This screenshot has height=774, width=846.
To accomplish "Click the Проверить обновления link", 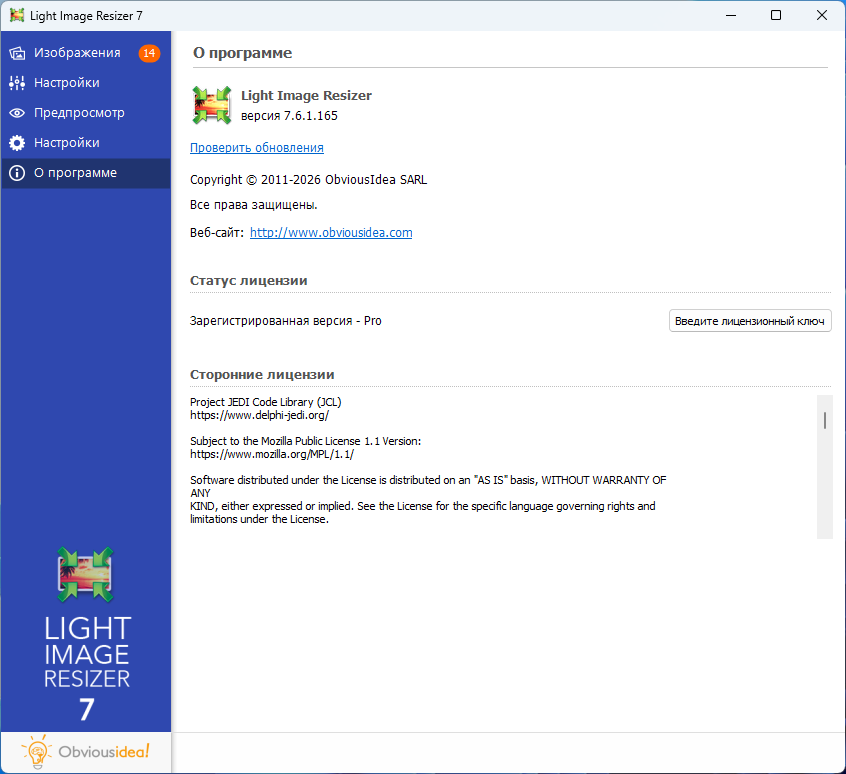I will point(257,148).
